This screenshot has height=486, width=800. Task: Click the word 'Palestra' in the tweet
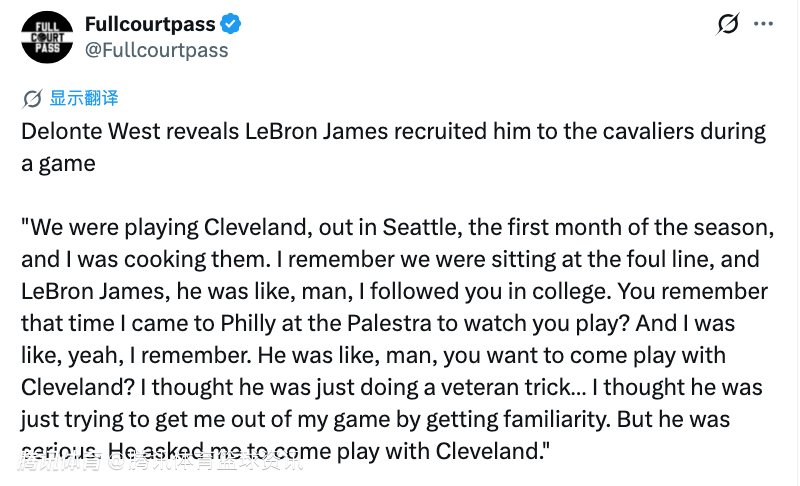pyautogui.click(x=389, y=323)
